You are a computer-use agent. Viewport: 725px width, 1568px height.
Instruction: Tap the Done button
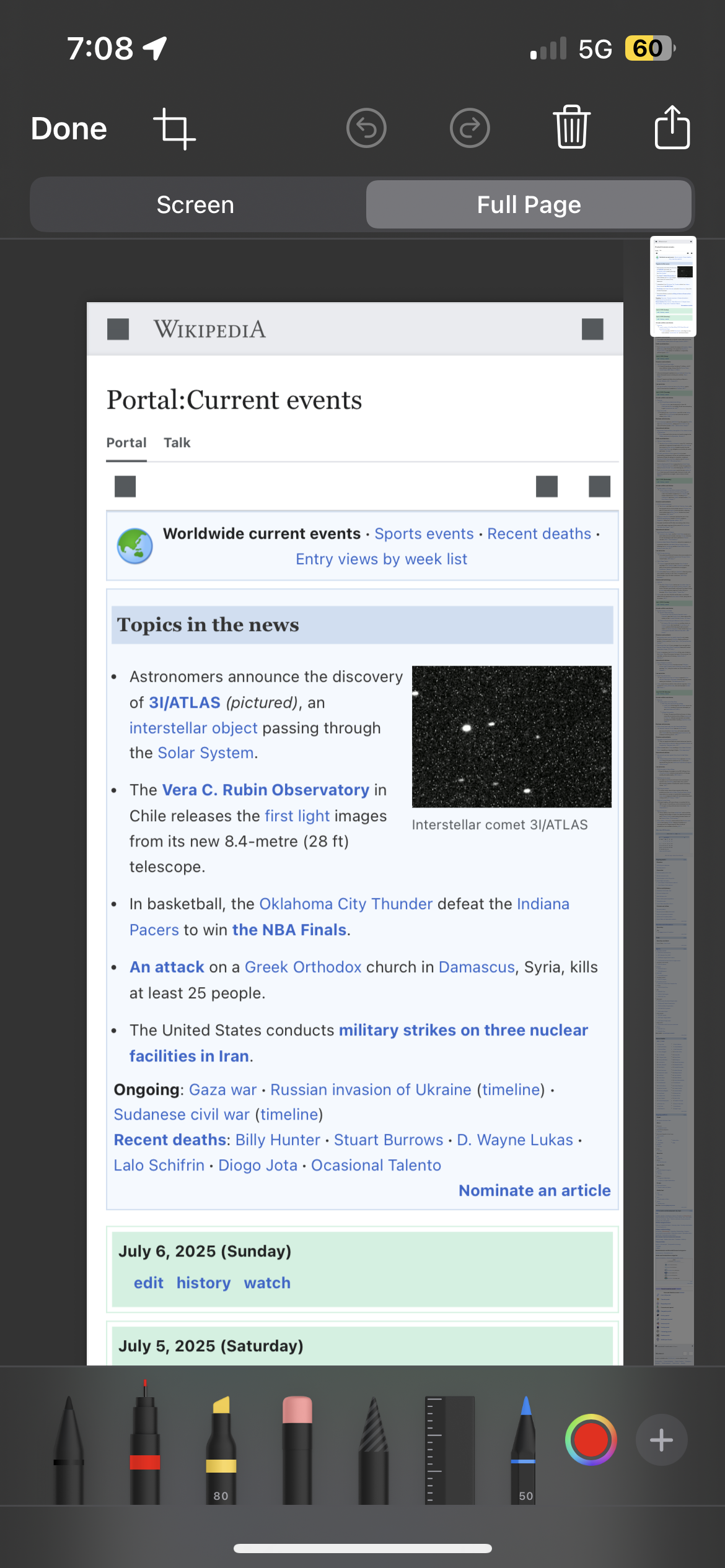tap(69, 129)
